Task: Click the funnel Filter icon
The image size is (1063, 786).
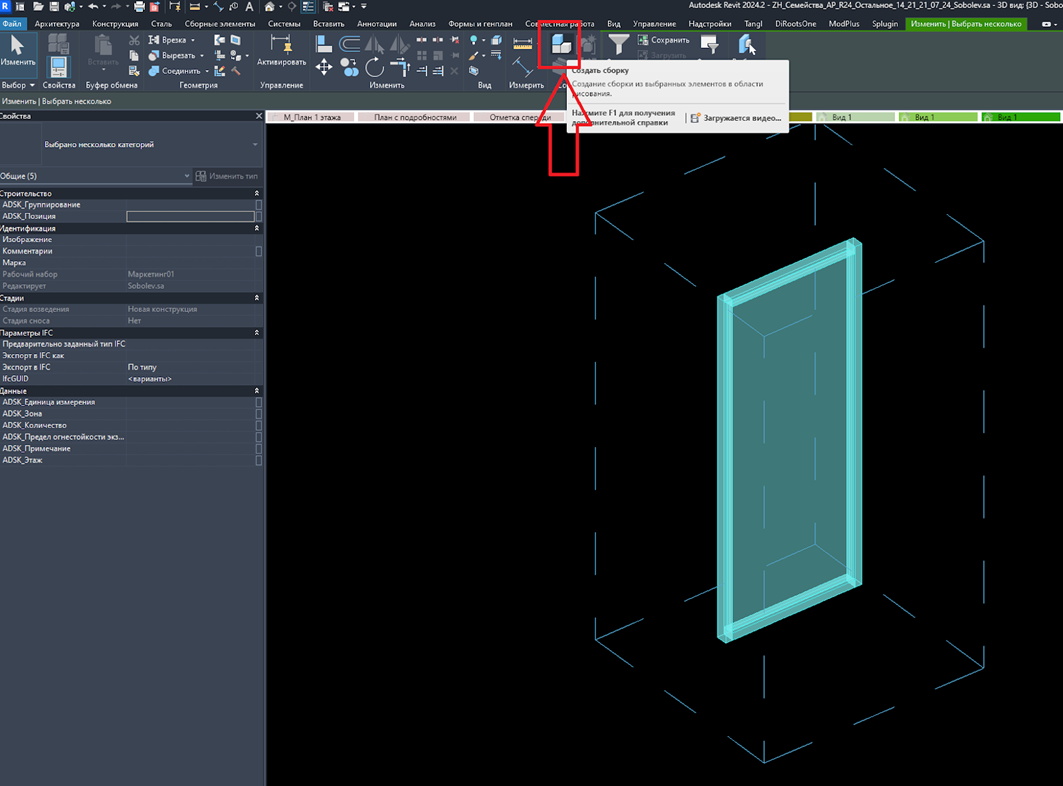Action: (x=618, y=45)
